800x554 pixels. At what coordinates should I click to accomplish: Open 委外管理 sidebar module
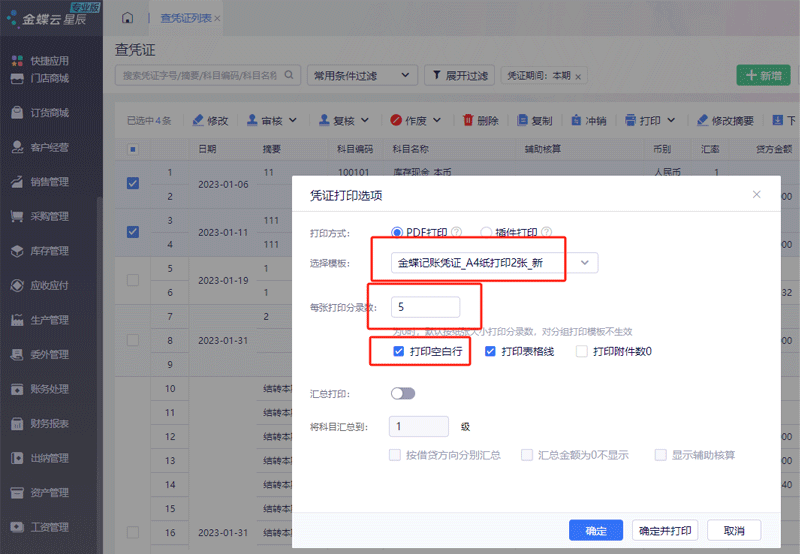[40, 355]
